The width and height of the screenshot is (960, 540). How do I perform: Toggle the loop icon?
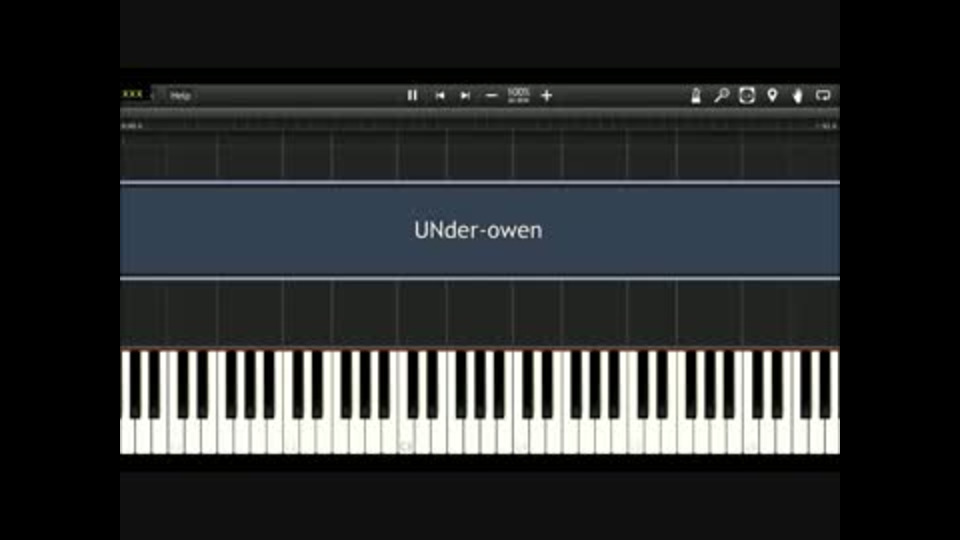pyautogui.click(x=823, y=96)
